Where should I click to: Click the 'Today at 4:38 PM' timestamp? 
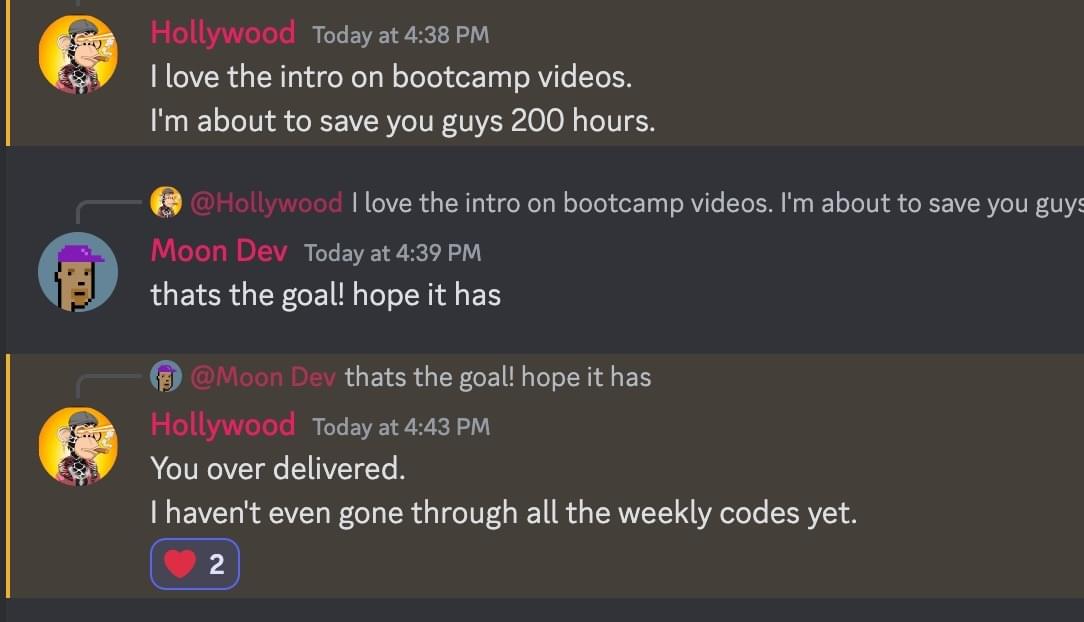click(401, 35)
